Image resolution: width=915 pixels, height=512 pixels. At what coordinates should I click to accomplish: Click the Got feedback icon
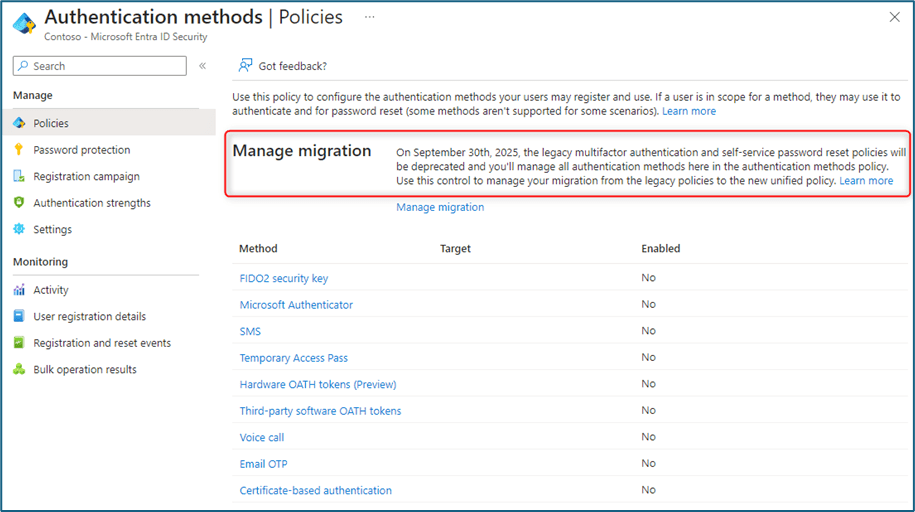point(245,66)
